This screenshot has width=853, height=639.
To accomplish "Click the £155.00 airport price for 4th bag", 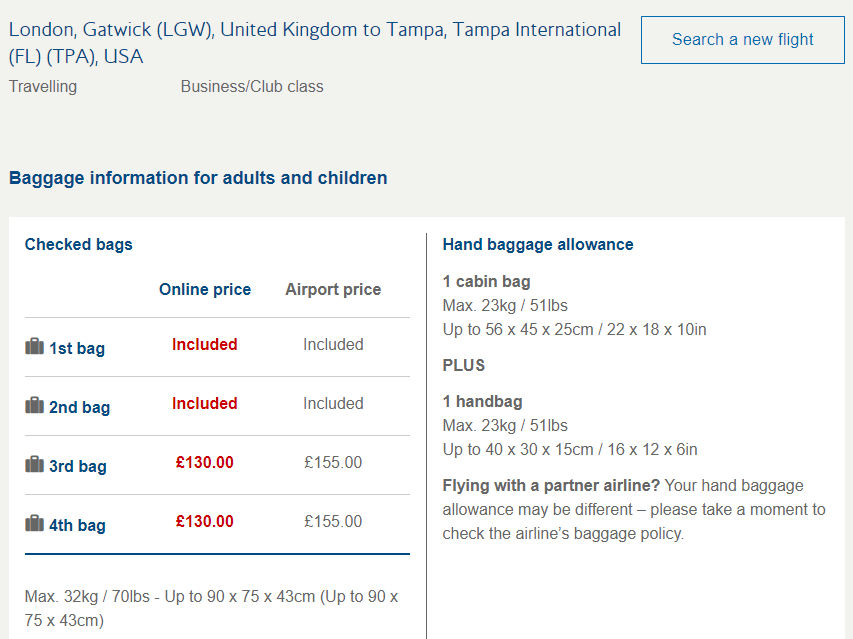I will tap(333, 522).
